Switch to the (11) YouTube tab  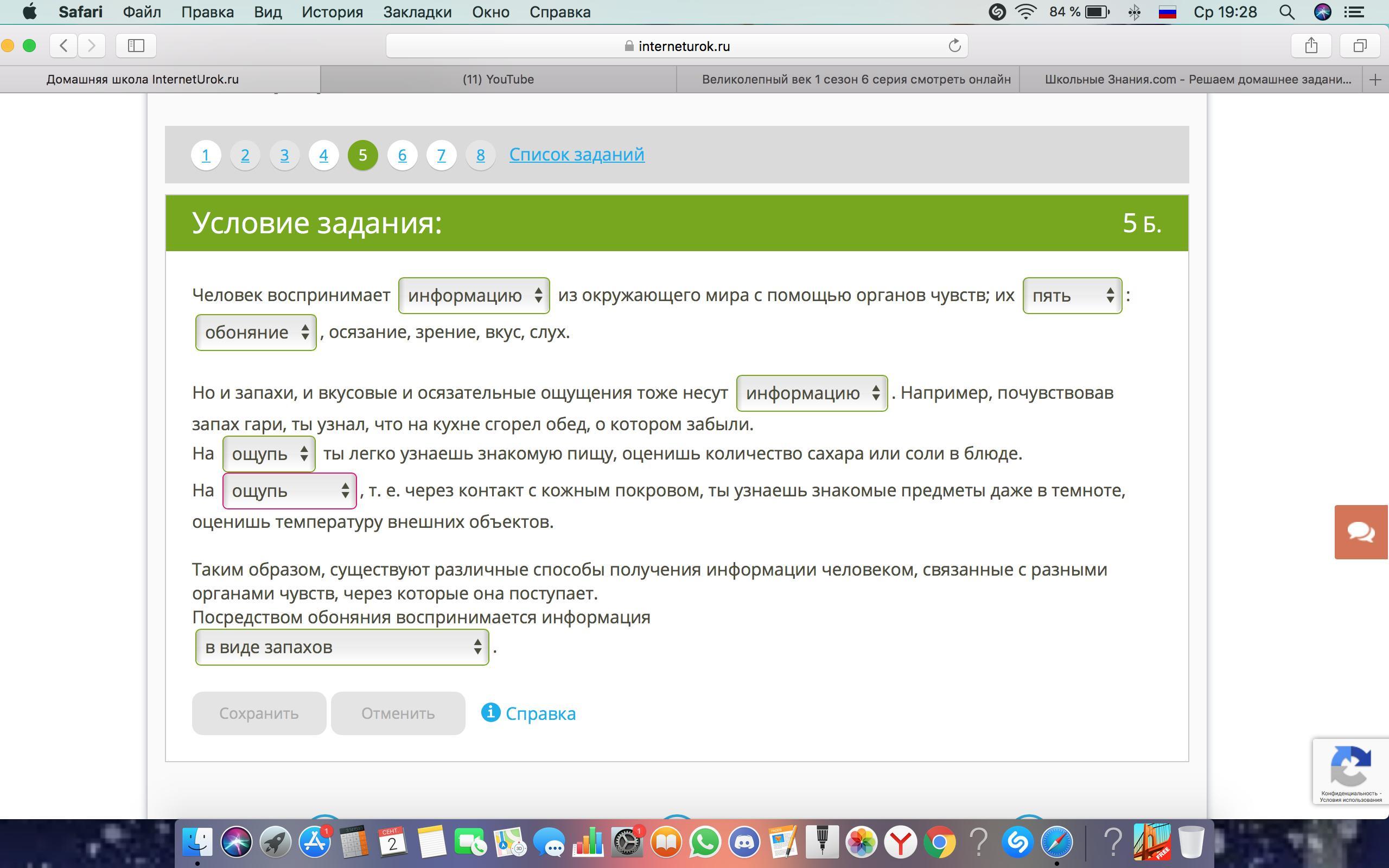click(498, 79)
